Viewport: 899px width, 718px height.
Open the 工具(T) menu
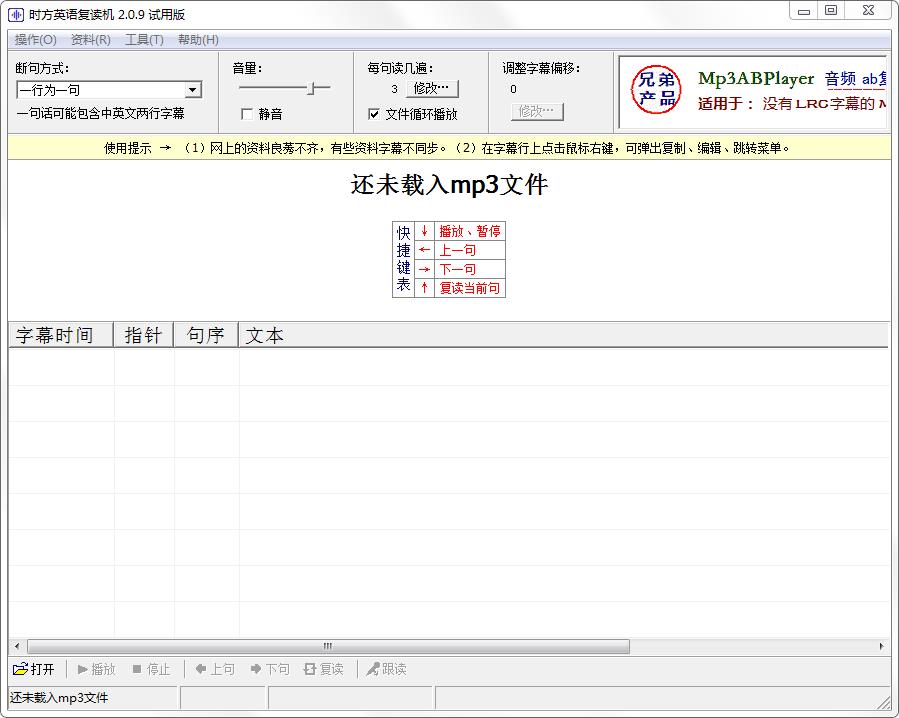tap(144, 40)
